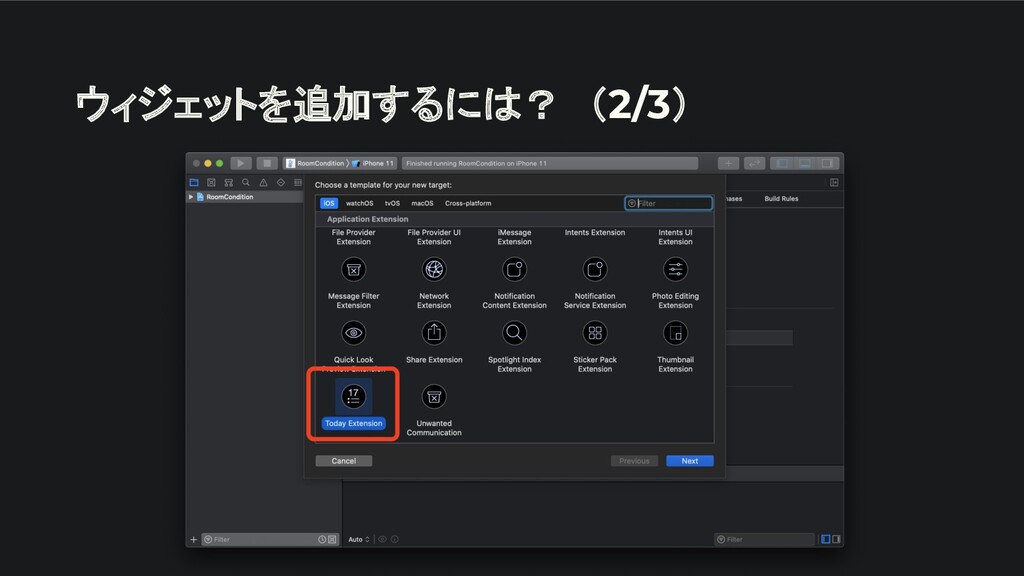Image resolution: width=1024 pixels, height=576 pixels.
Task: Select the File Provider UI Extension label
Action: pos(434,237)
